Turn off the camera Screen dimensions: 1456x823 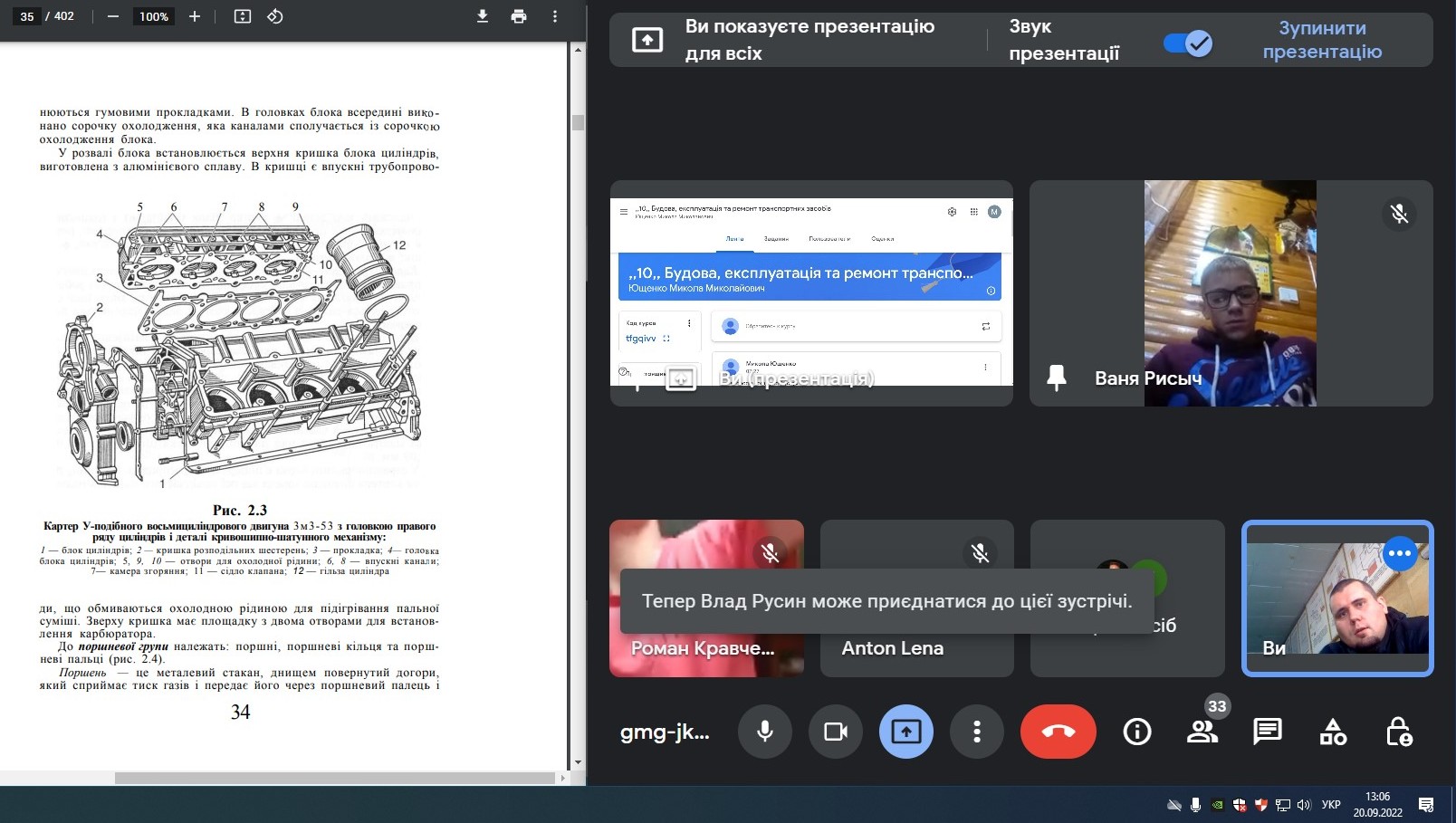pyautogui.click(x=836, y=732)
